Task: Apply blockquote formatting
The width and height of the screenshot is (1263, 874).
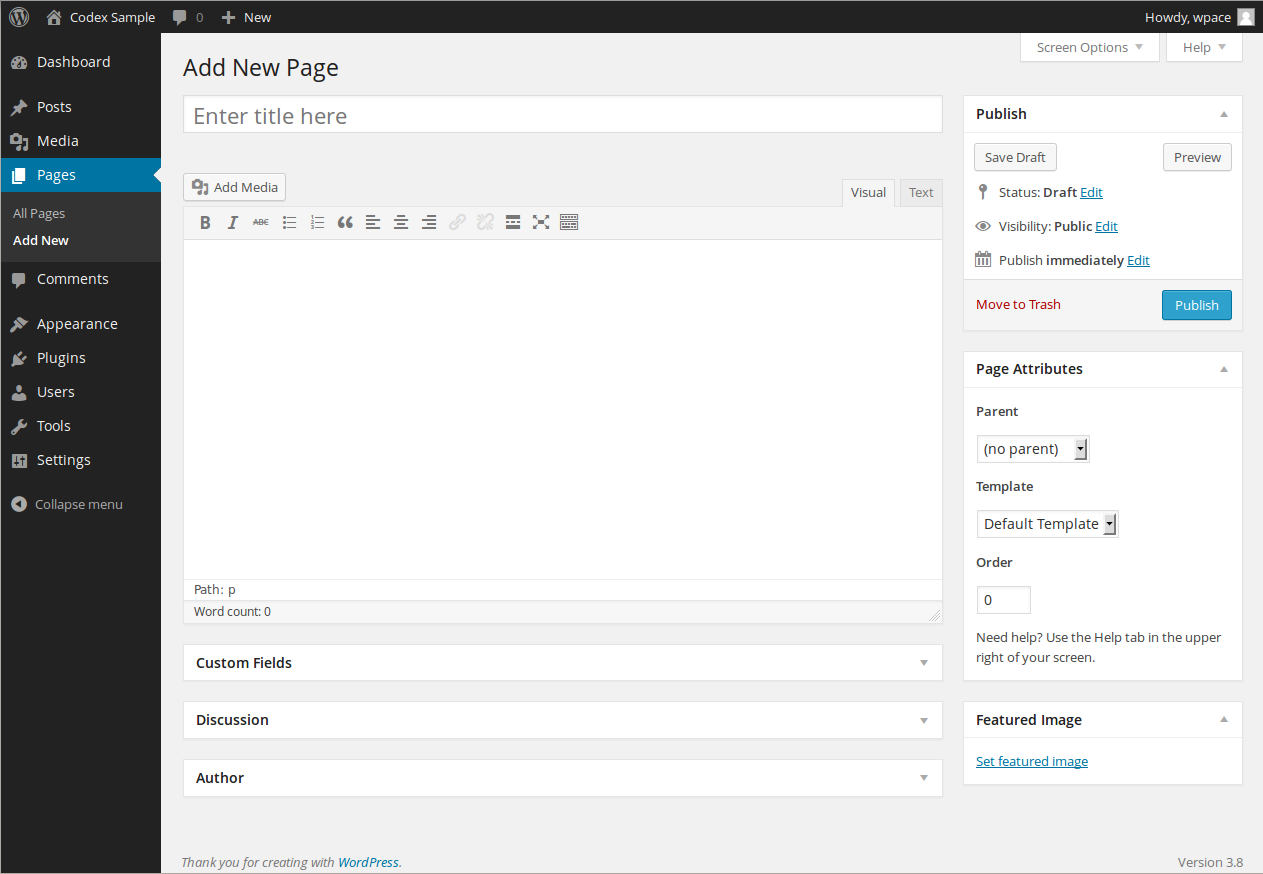Action: (345, 222)
